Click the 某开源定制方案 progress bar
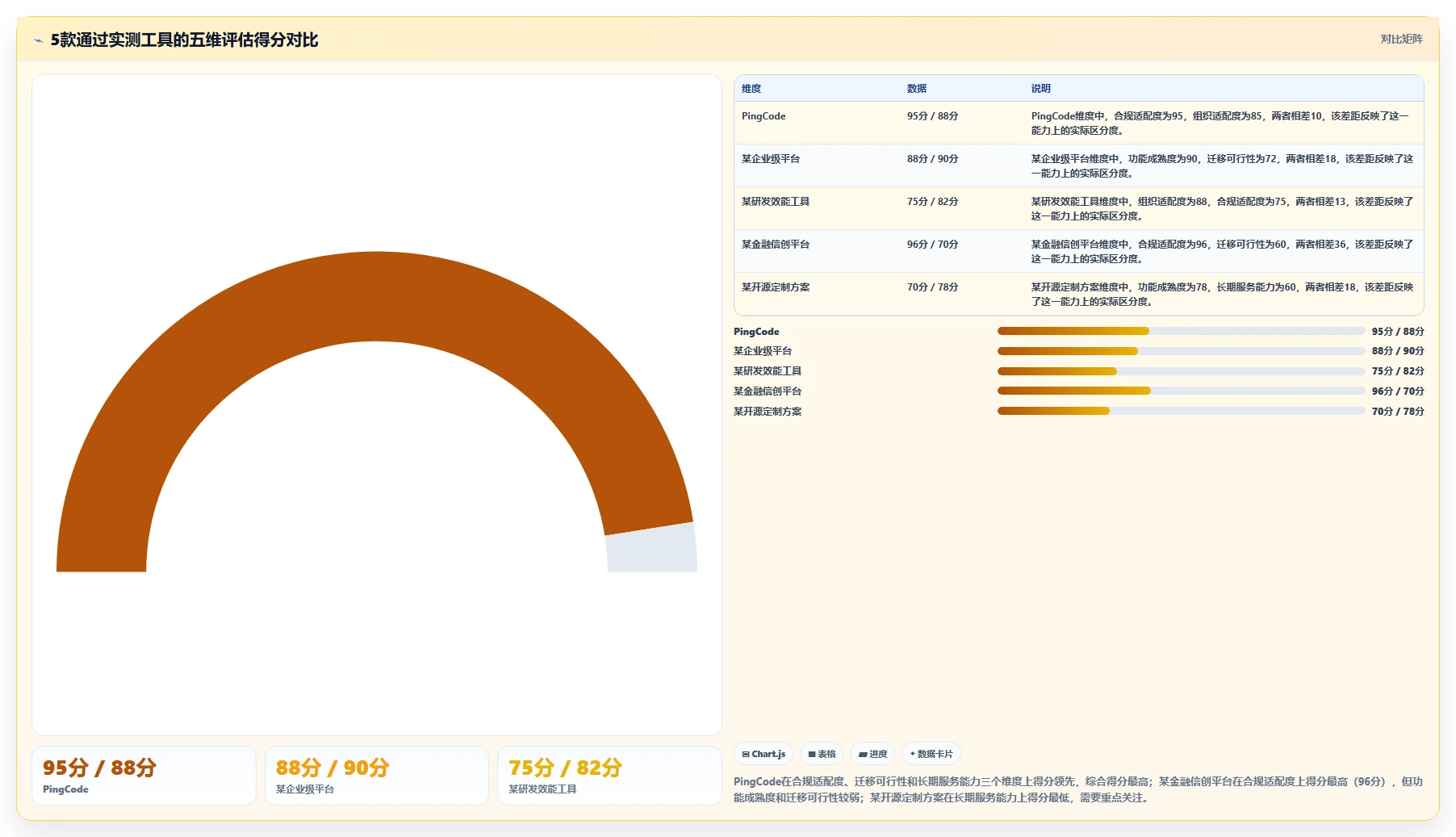The height and width of the screenshot is (837, 1456). [x=1181, y=411]
